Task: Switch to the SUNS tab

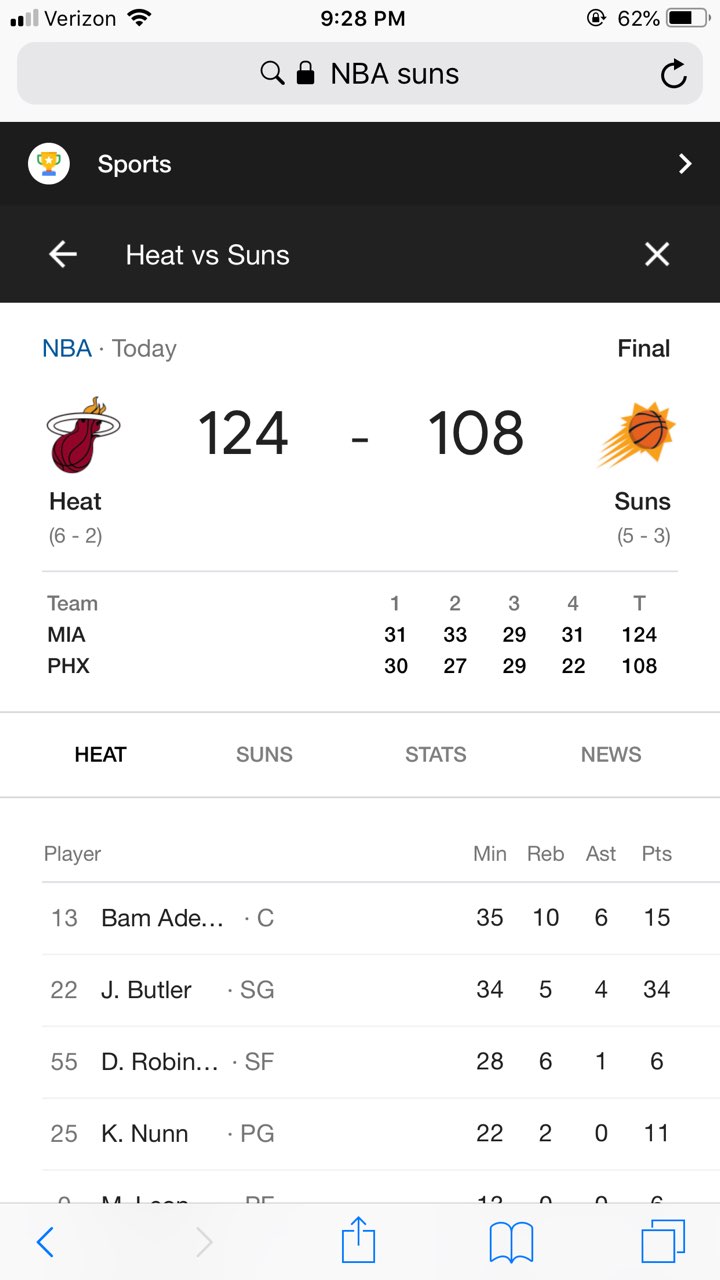Action: [264, 755]
